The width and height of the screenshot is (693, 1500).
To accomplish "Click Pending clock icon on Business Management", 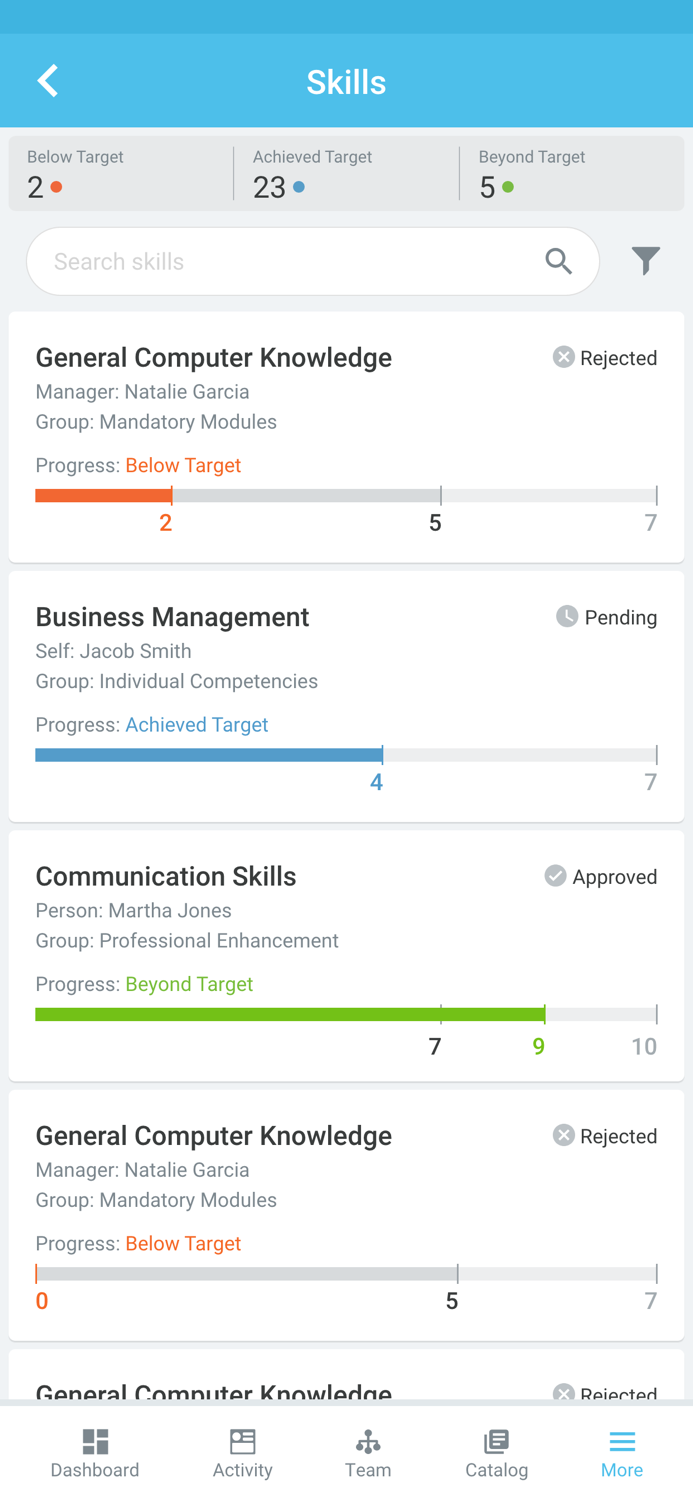I will pyautogui.click(x=567, y=617).
